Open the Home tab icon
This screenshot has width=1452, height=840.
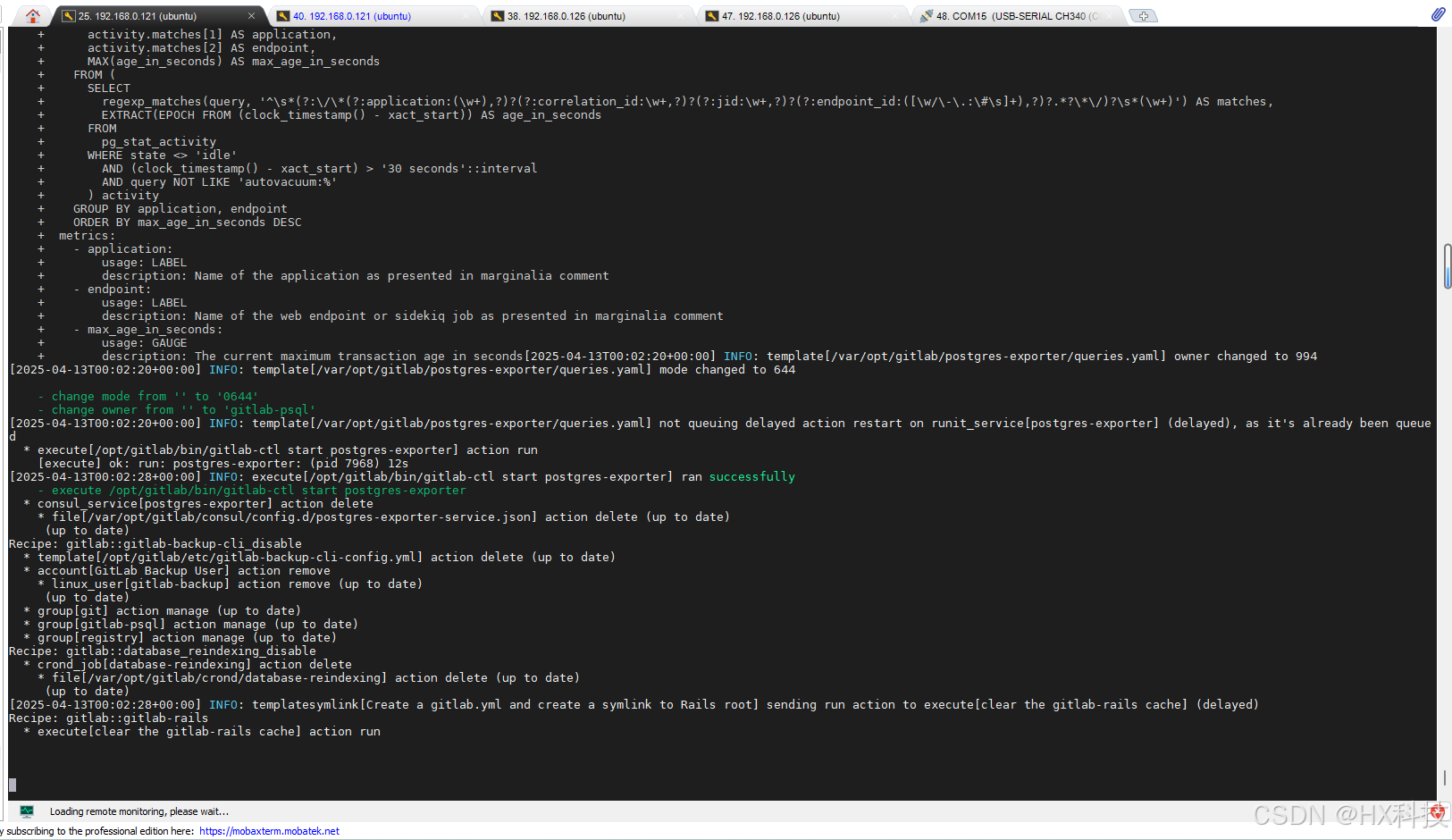[33, 15]
